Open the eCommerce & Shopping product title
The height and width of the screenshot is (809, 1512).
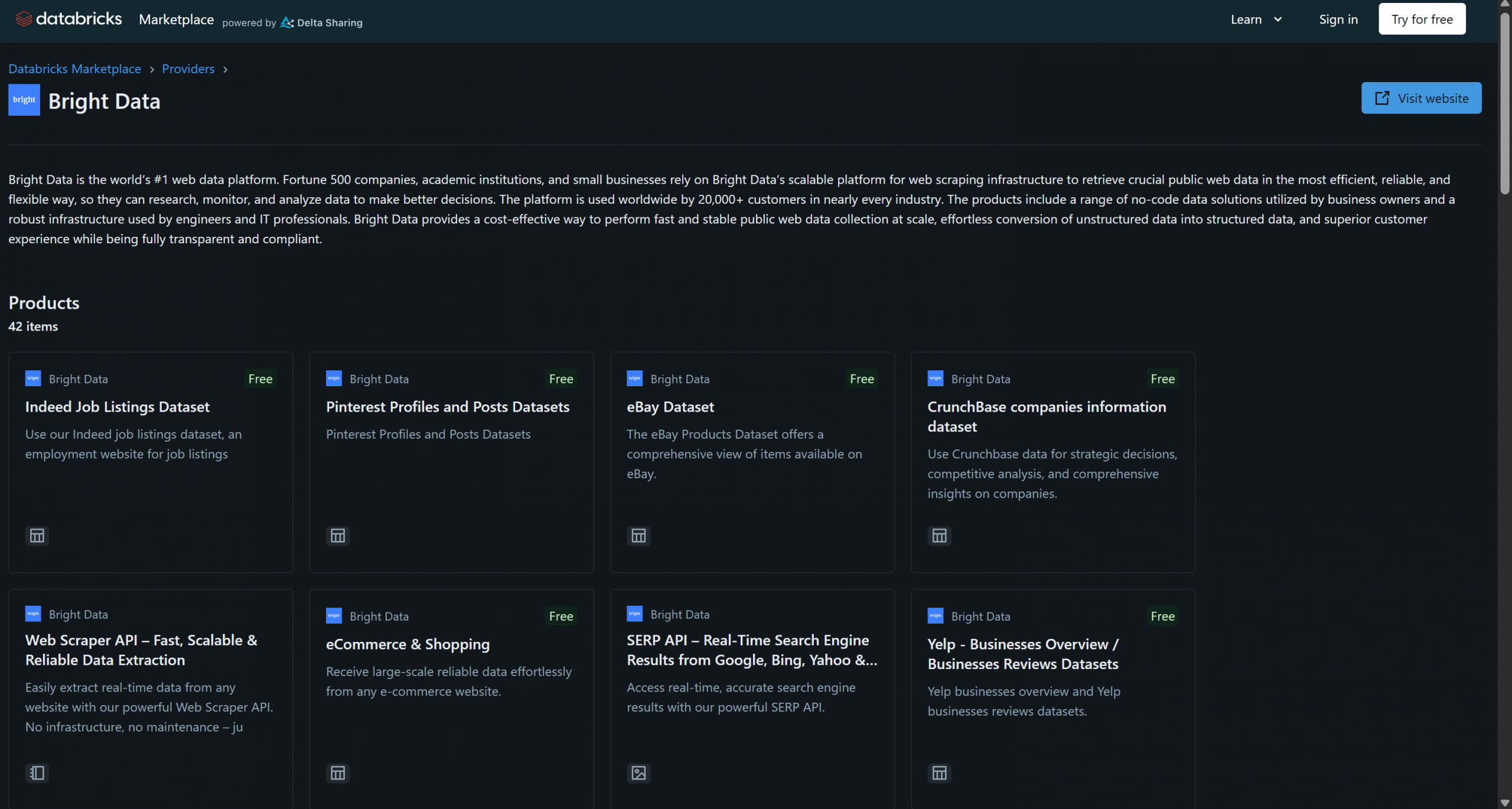point(408,644)
